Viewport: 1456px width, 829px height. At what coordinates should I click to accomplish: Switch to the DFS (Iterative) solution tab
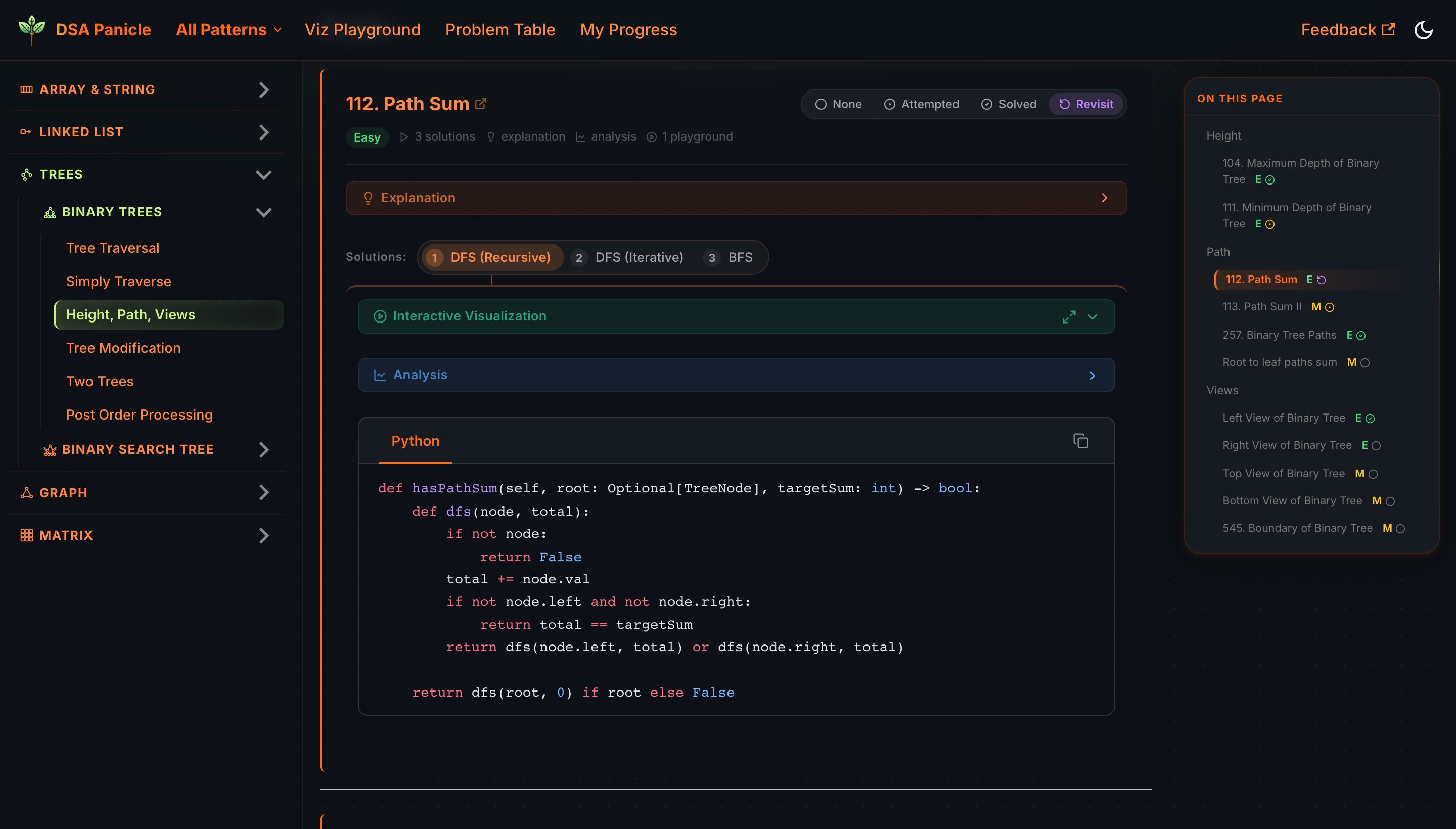626,257
